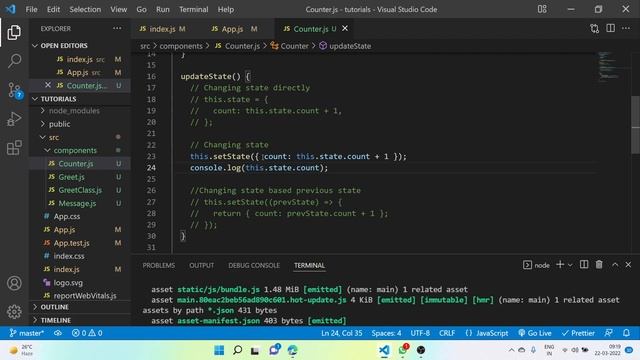Viewport: 640px width, 360px height.
Task: Click Ln 24, Col 35 position
Action: coord(342,333)
